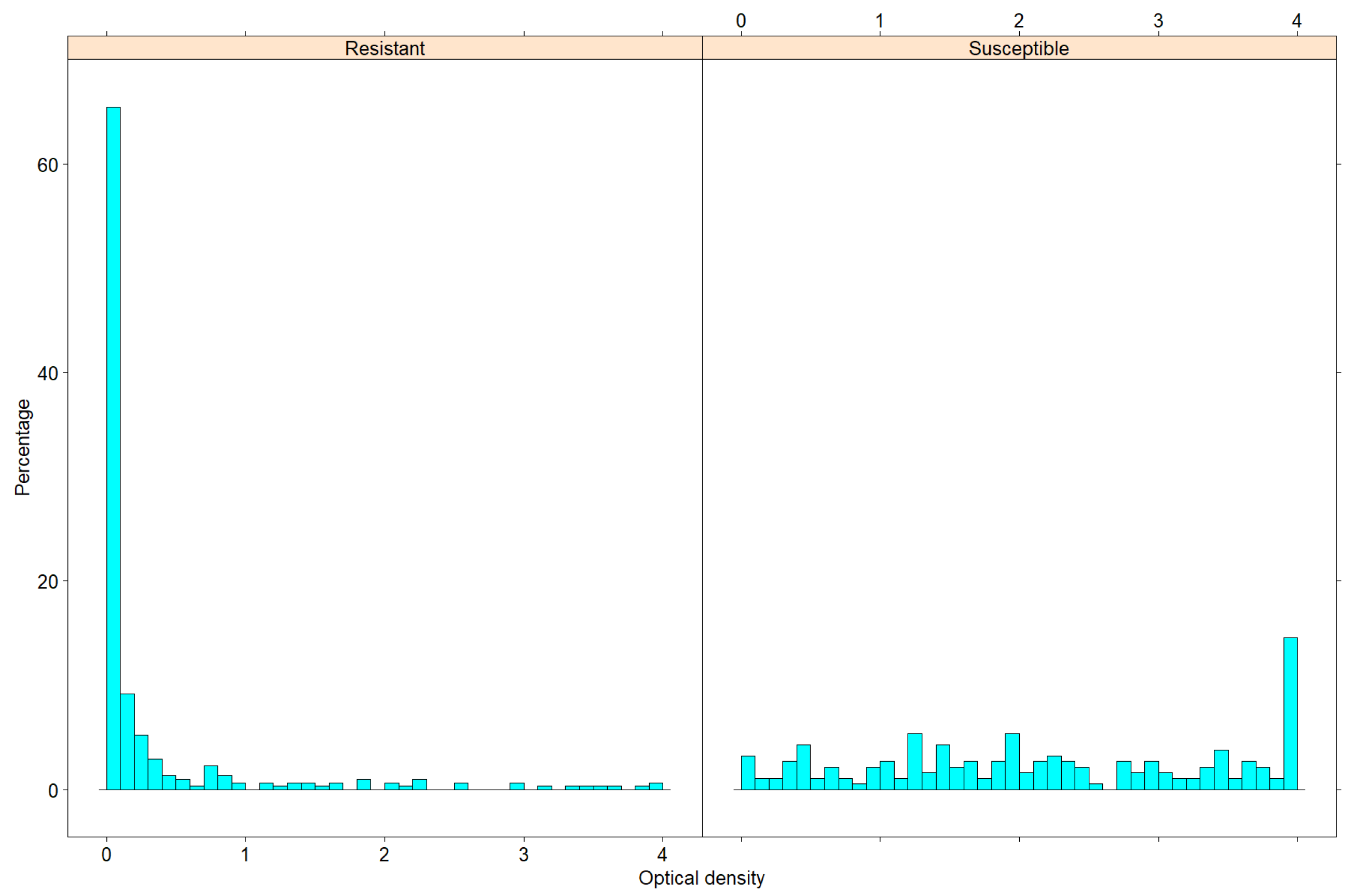Click bottom axis label 1 under Resistant panel

click(245, 855)
